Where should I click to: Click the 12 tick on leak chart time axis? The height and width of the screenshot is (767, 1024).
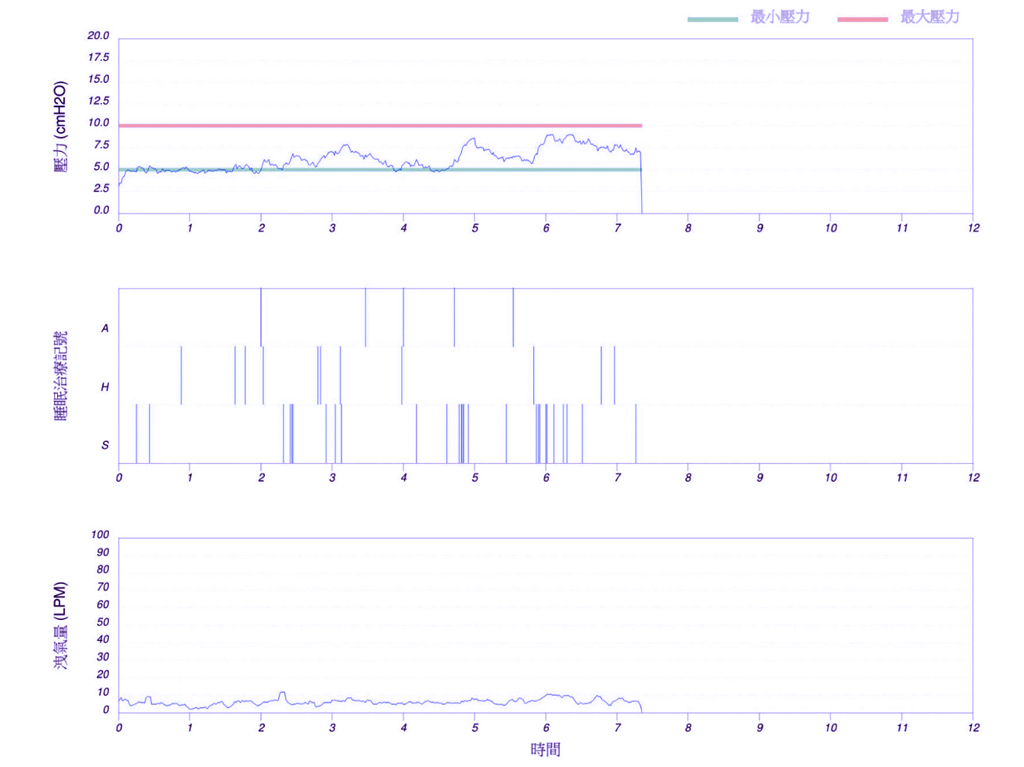click(972, 727)
